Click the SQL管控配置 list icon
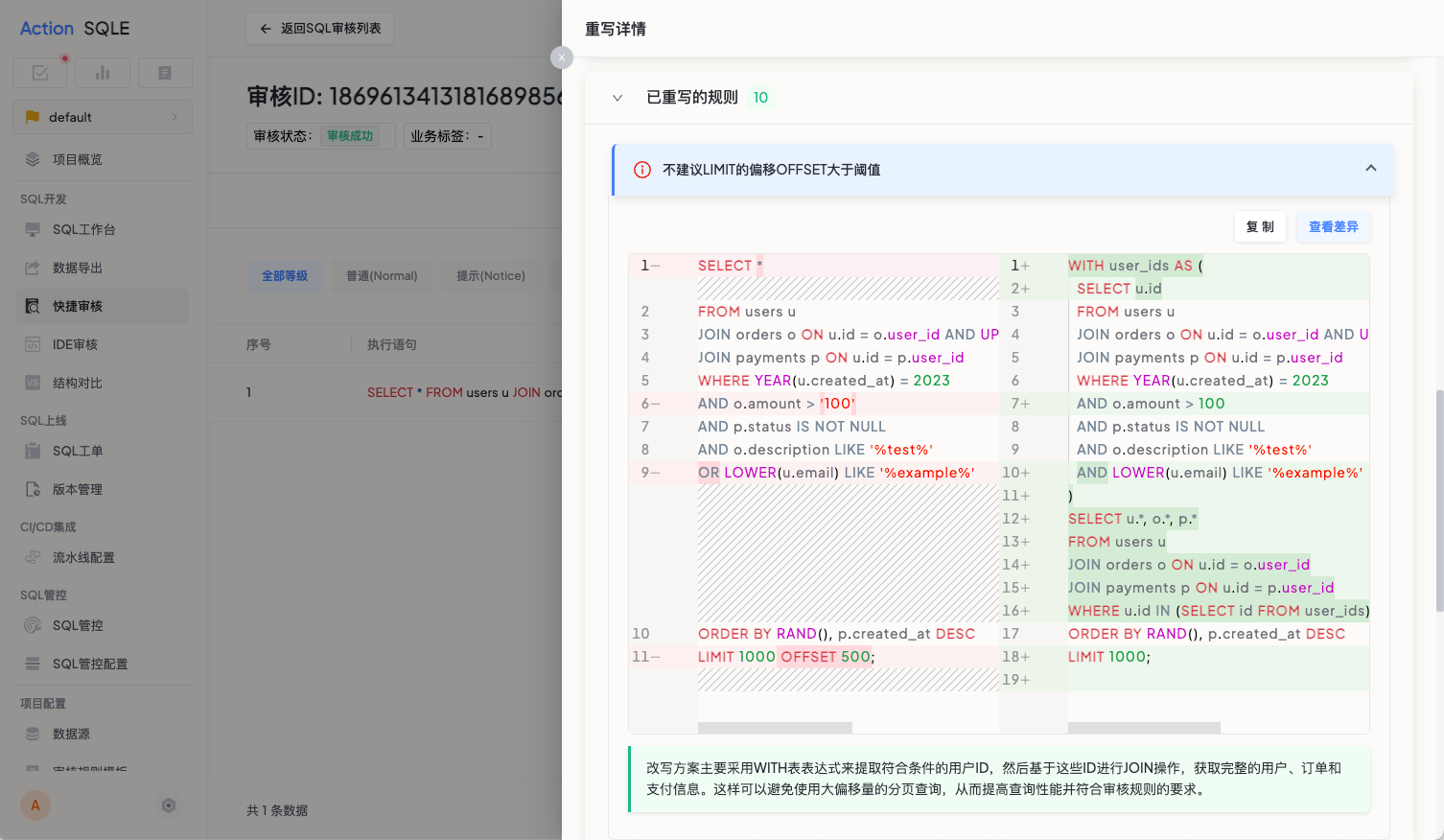 [33, 664]
